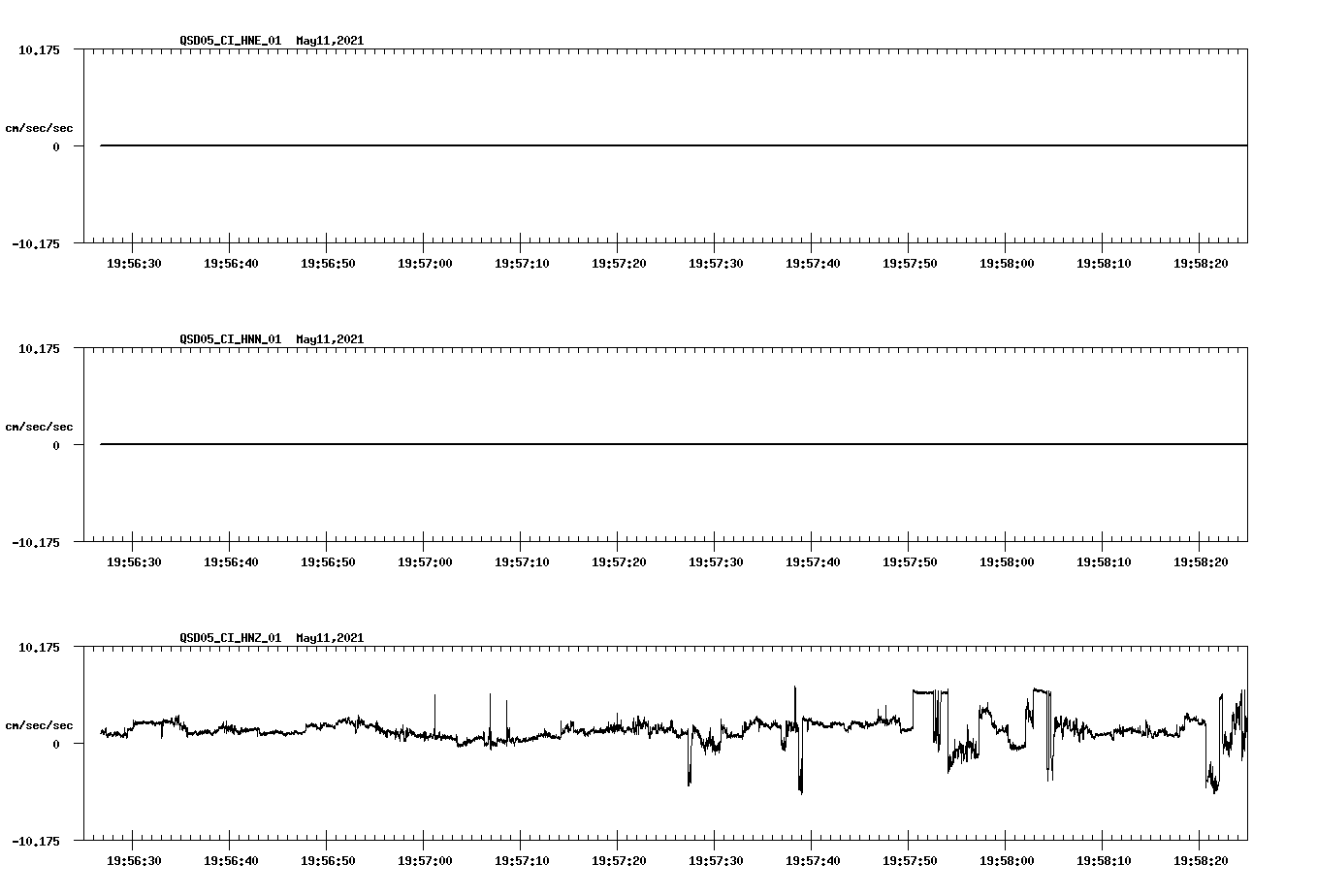Image resolution: width=1317 pixels, height=896 pixels.
Task: Click the 19:57:50 tick label under HNZ plot
Action: click(911, 859)
